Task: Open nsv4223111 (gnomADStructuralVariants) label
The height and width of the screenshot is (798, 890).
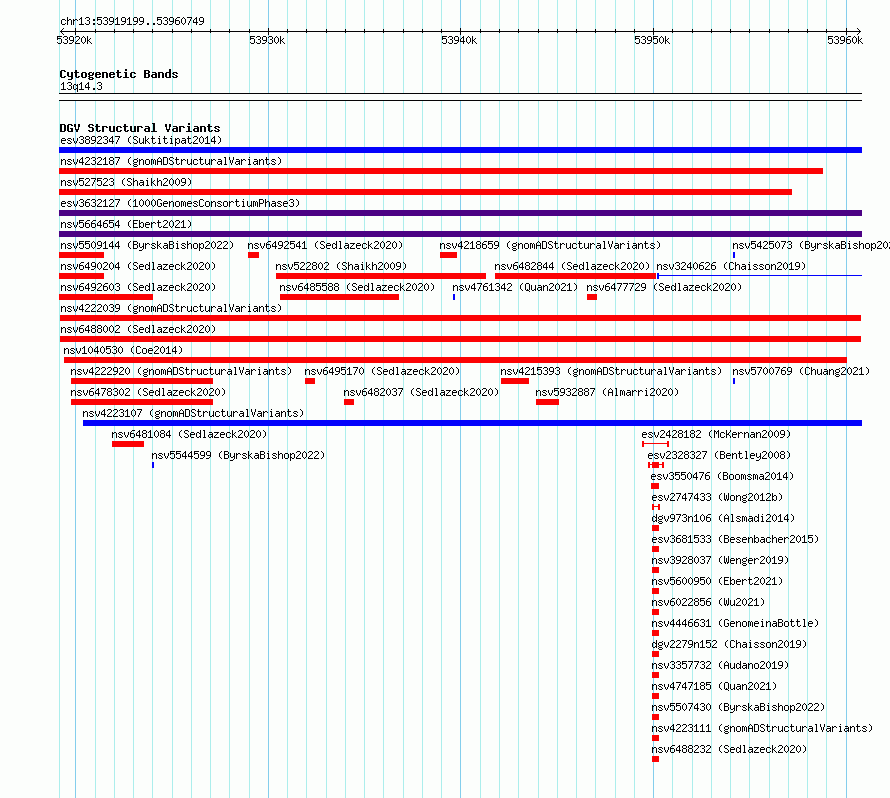Action: click(x=762, y=728)
